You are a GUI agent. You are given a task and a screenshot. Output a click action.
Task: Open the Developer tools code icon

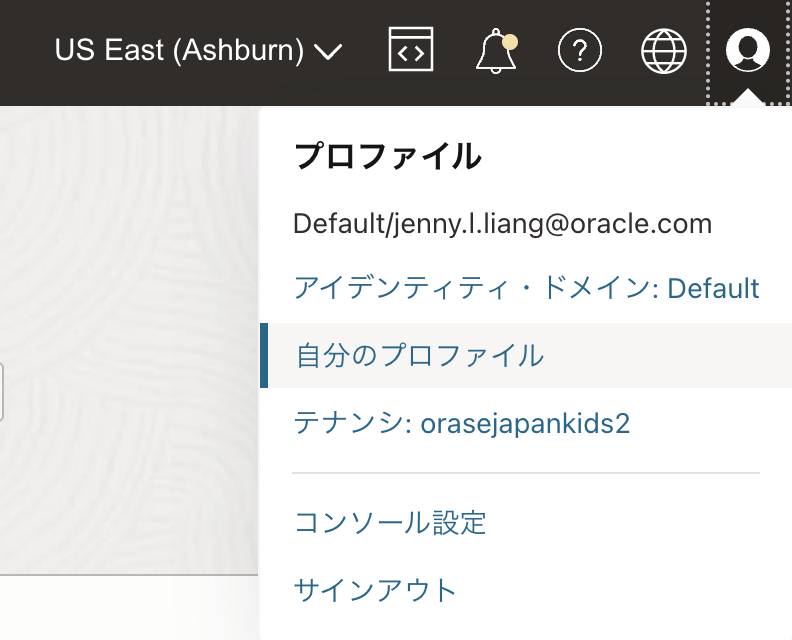tap(411, 50)
